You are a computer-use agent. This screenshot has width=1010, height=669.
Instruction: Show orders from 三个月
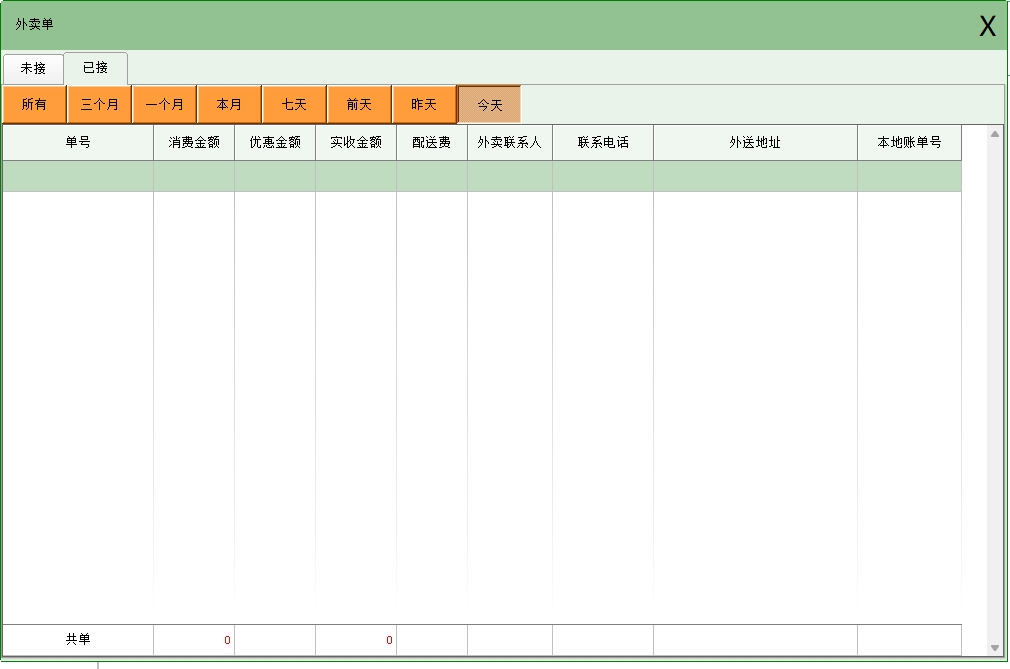(99, 104)
